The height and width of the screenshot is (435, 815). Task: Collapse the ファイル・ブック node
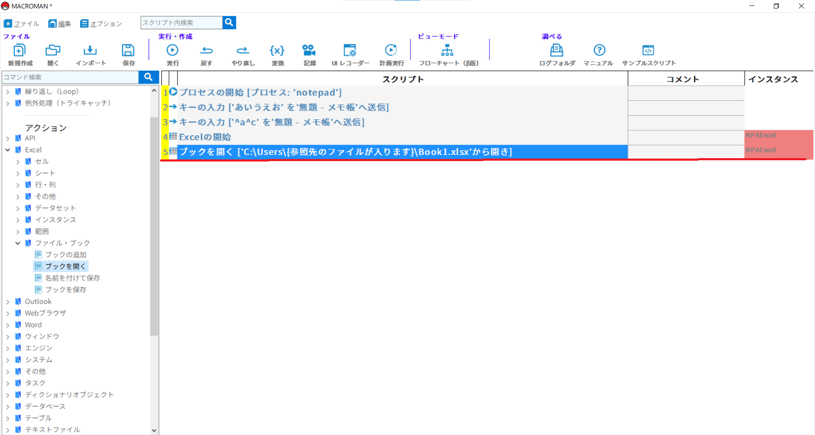(18, 243)
